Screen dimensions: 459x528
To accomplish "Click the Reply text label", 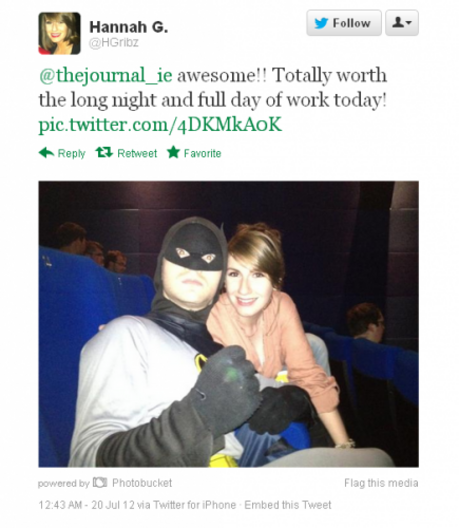I will (x=72, y=154).
